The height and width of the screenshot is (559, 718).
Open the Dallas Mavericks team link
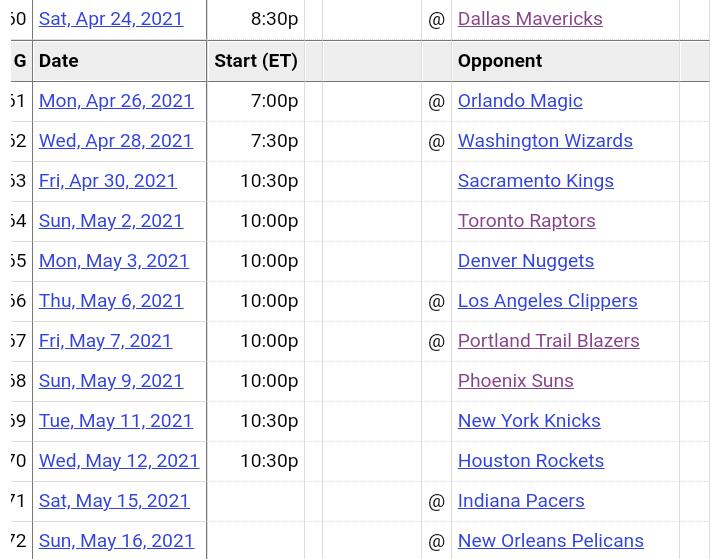[529, 19]
